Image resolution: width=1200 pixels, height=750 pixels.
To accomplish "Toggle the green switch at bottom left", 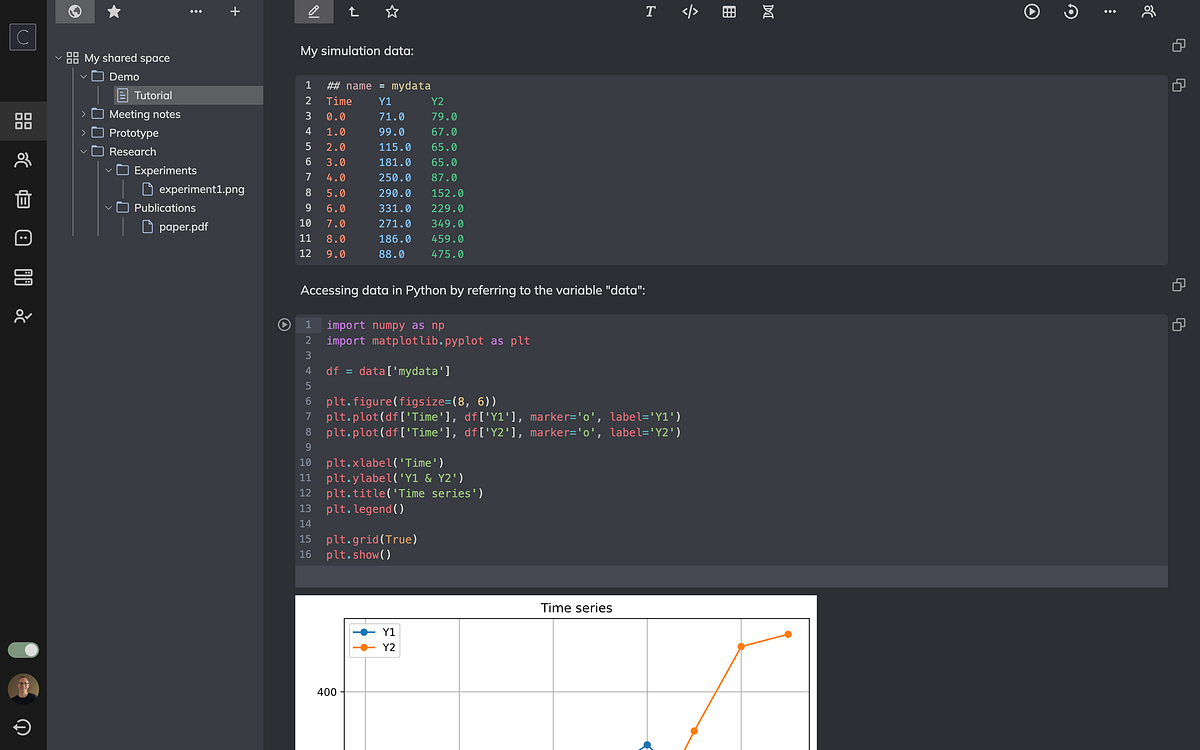I will pyautogui.click(x=23, y=650).
